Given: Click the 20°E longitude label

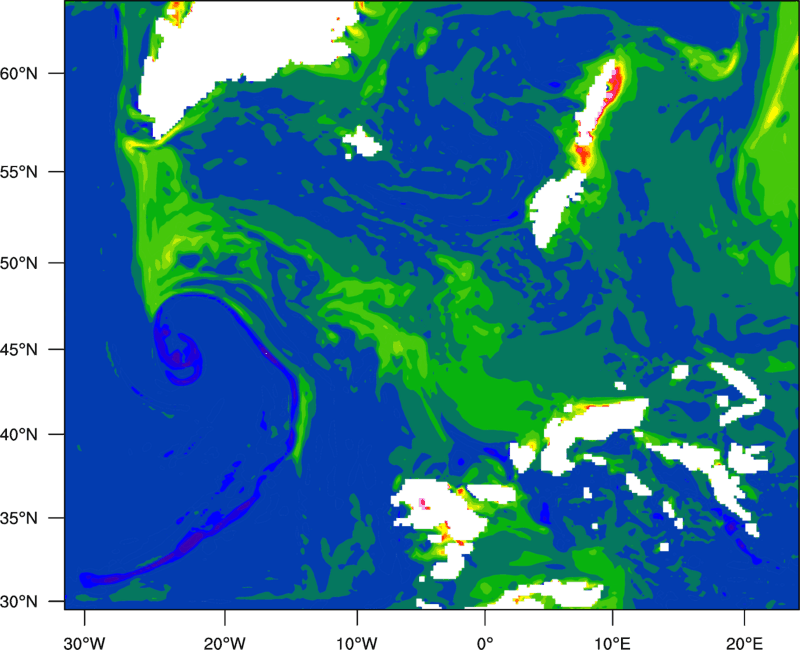Looking at the screenshot, I should click(744, 643).
